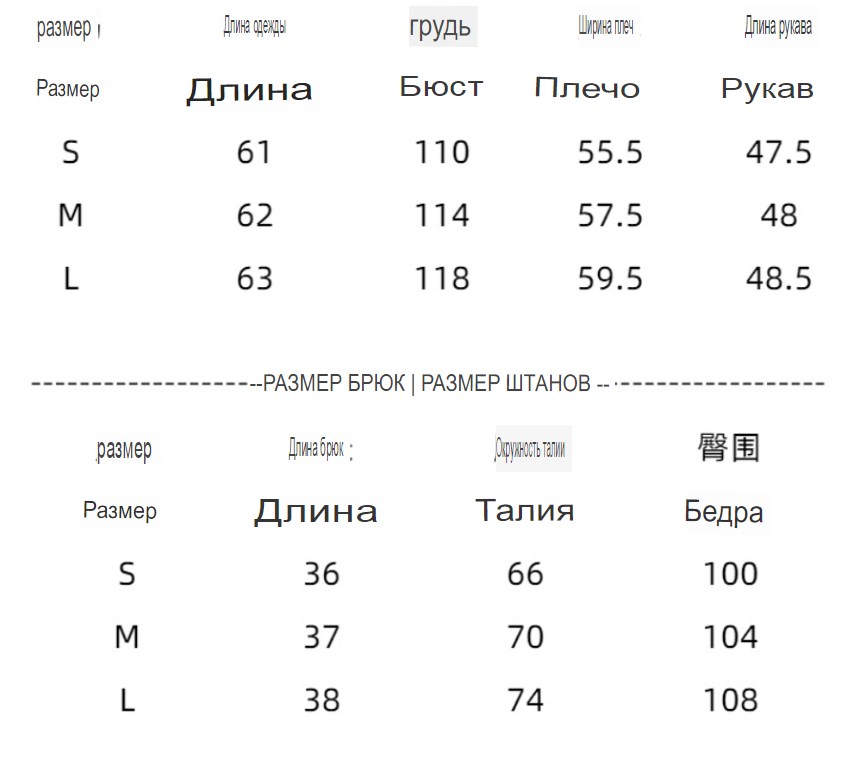Select size L in the pants table
Viewport: 854px width, 757px height.
pos(127,700)
